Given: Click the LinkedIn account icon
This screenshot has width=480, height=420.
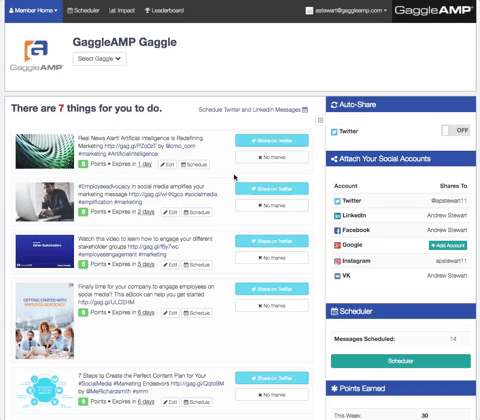Looking at the screenshot, I should tap(337, 216).
